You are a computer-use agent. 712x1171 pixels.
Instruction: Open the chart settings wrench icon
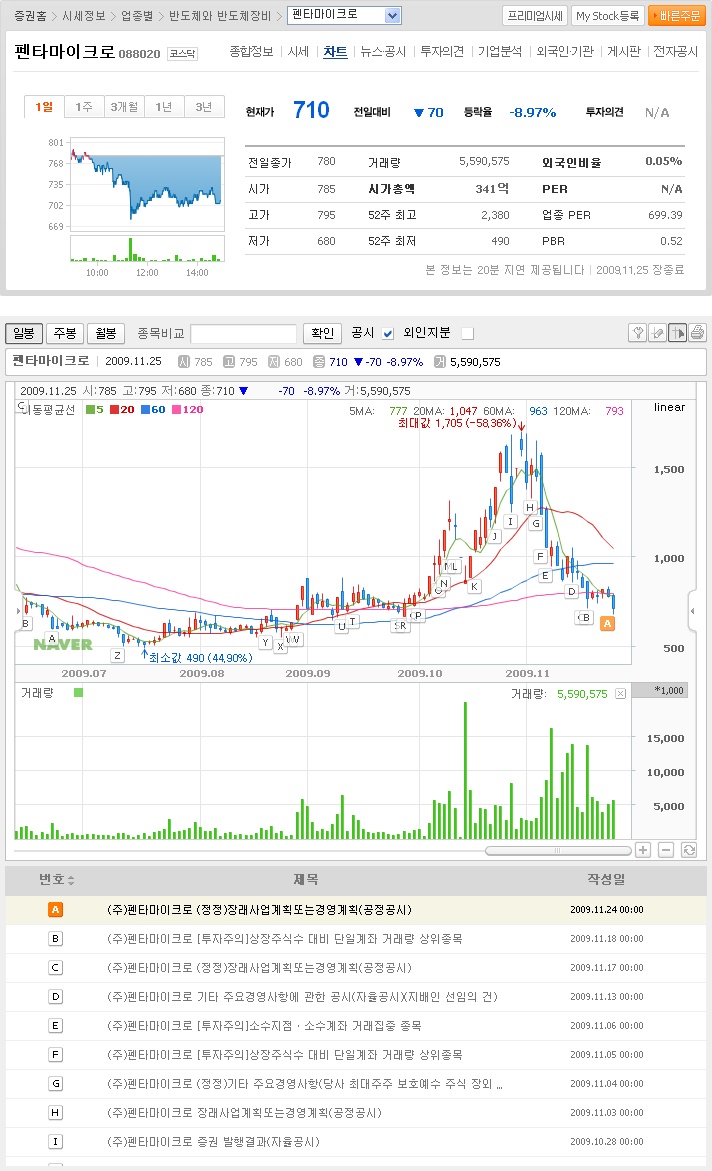pyautogui.click(x=637, y=333)
